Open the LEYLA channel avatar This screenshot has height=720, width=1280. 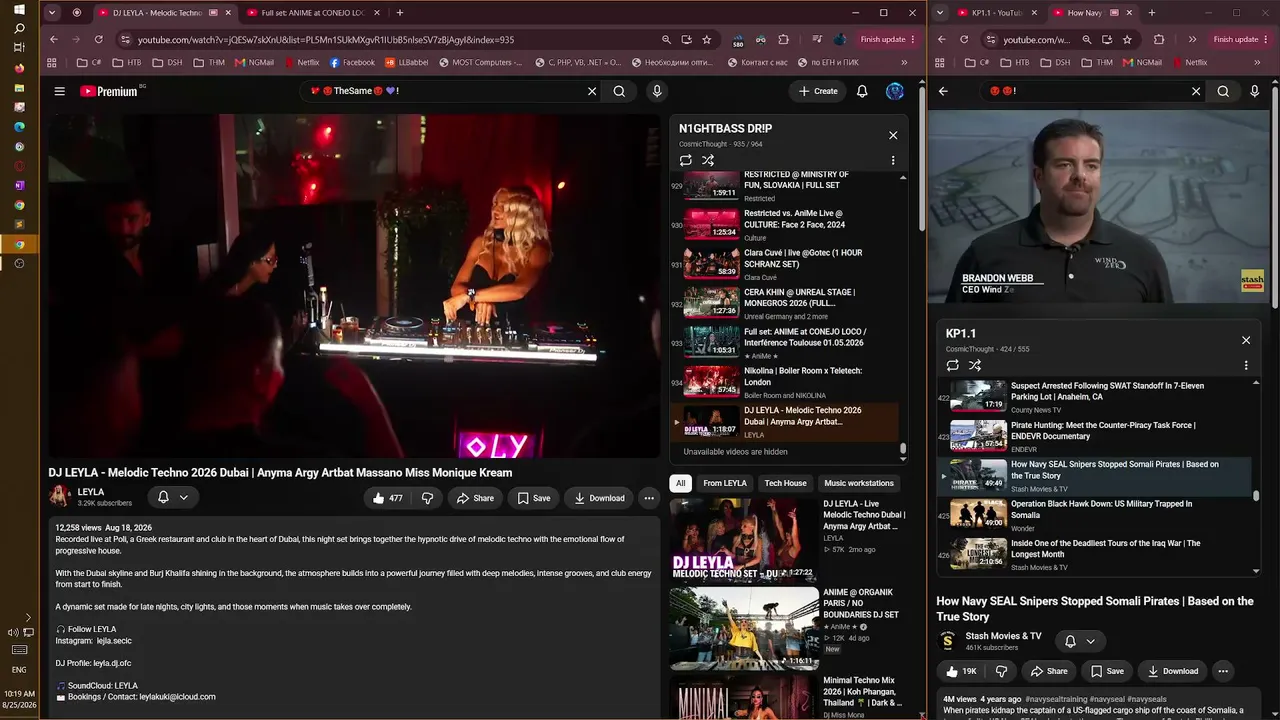tap(60, 497)
